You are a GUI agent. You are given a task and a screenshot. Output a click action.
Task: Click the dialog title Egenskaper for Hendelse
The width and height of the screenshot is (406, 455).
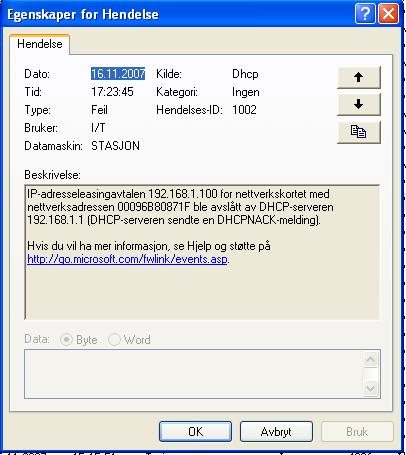[83, 14]
